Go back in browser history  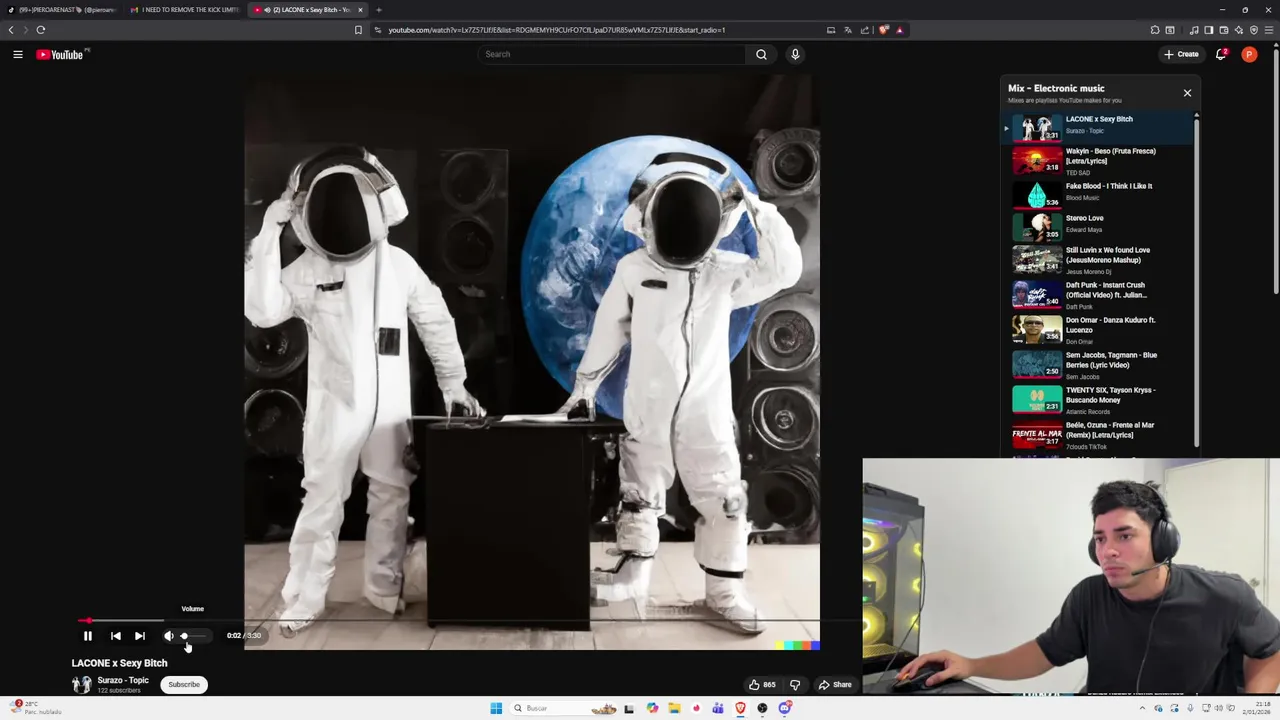click(11, 30)
